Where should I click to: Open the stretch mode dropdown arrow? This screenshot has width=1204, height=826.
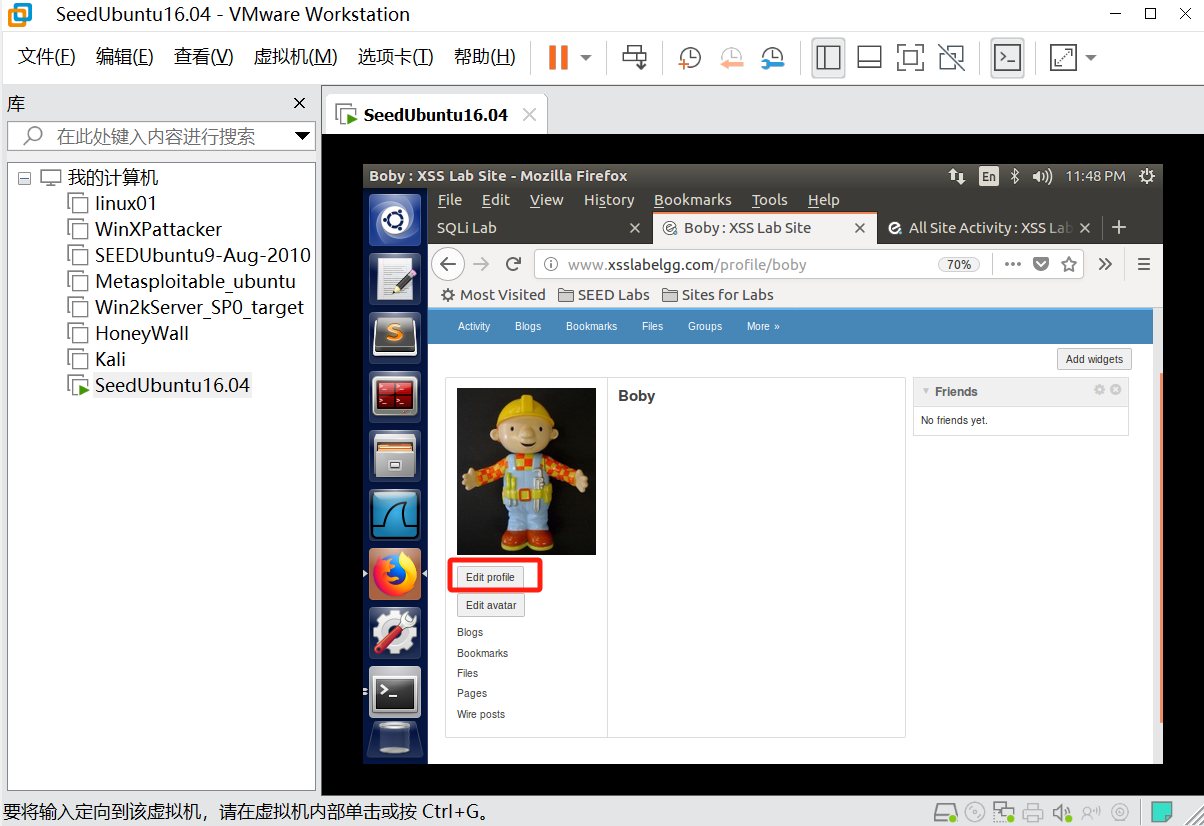tap(1090, 57)
